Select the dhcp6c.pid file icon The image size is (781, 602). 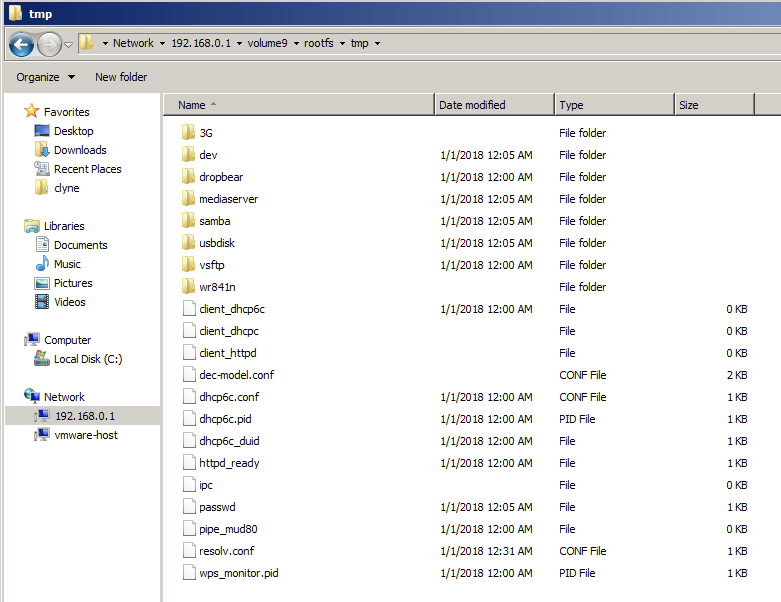(189, 419)
